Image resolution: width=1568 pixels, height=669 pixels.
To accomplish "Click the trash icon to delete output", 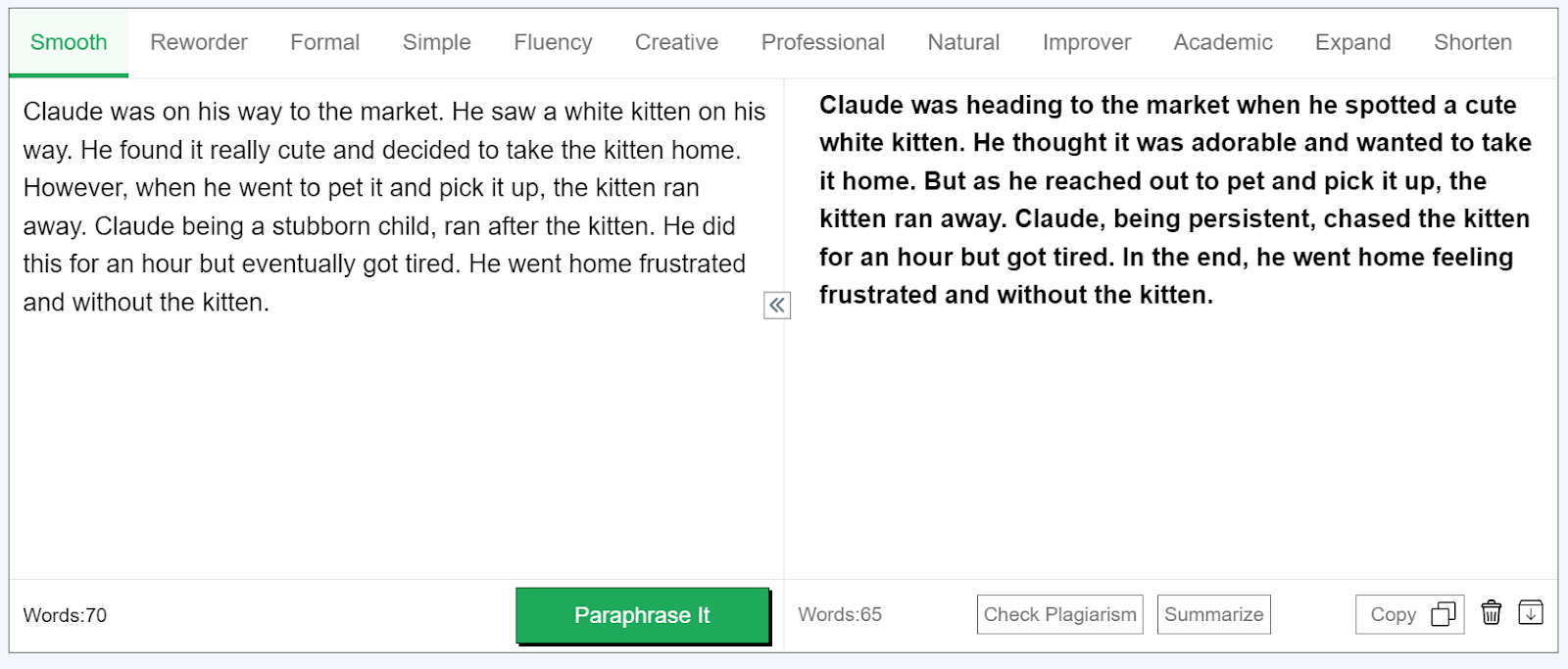I will [1491, 613].
